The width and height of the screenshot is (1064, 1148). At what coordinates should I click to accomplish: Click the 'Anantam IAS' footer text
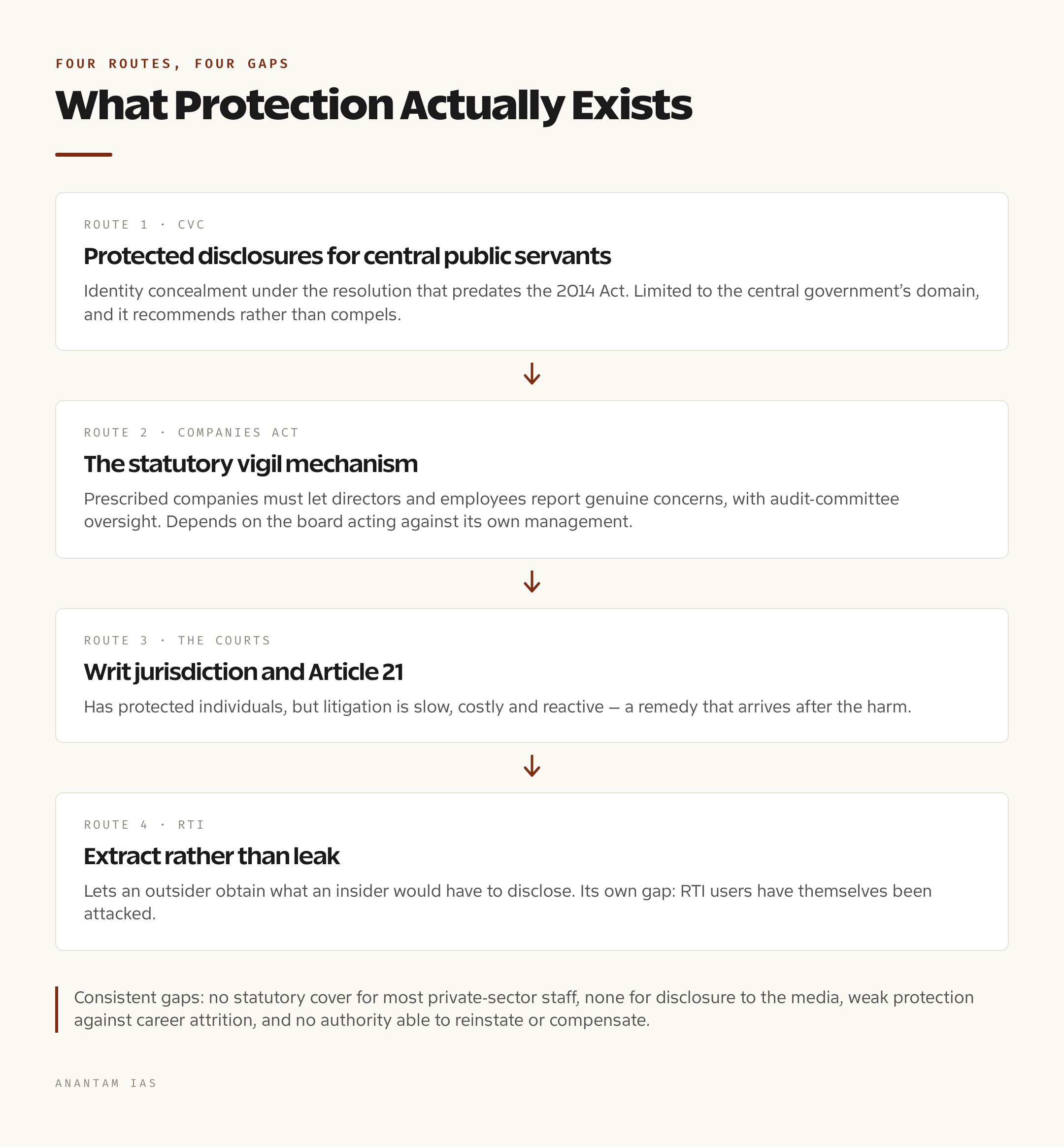(x=106, y=1083)
